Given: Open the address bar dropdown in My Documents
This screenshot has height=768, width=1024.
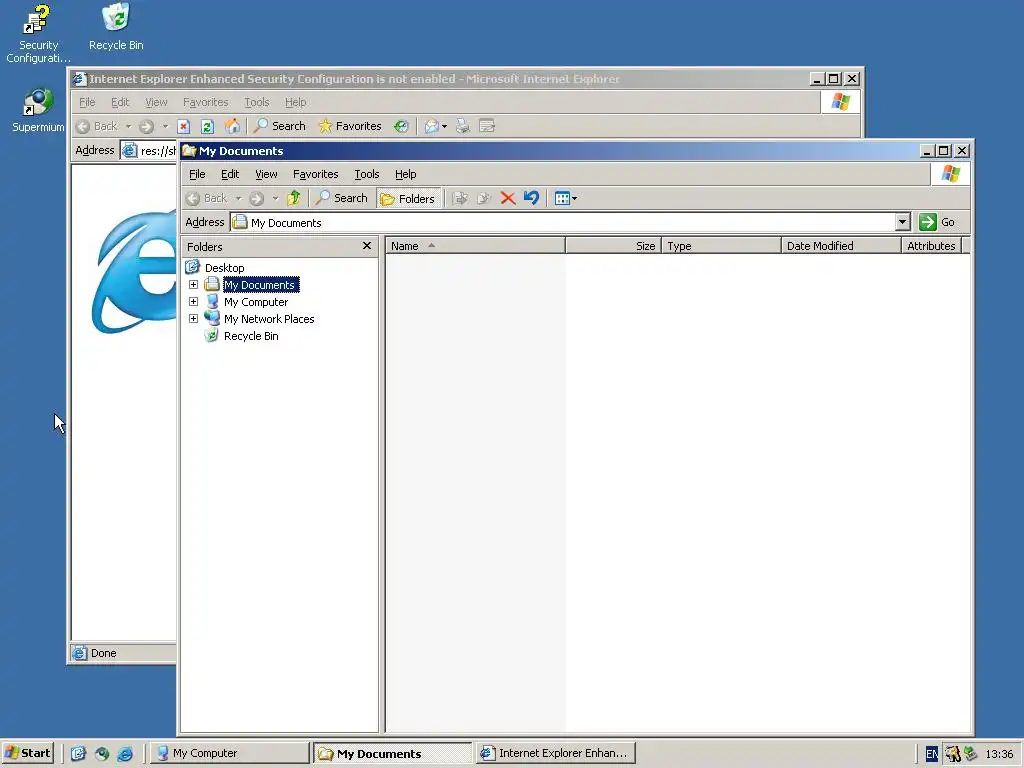Looking at the screenshot, I should [902, 222].
